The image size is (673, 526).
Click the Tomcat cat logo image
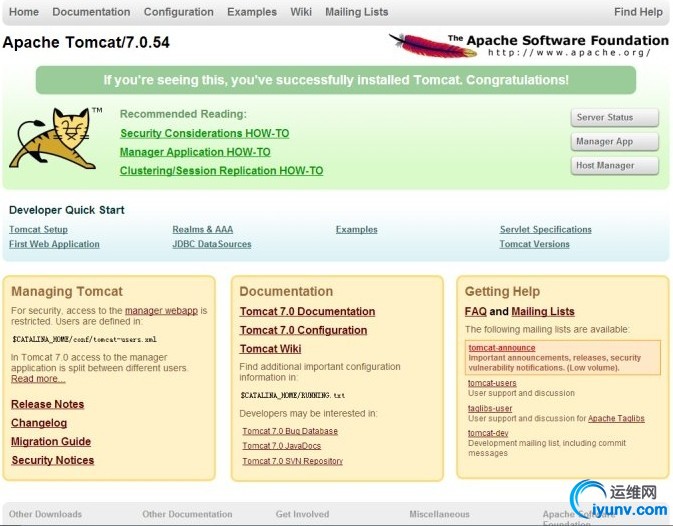click(55, 138)
